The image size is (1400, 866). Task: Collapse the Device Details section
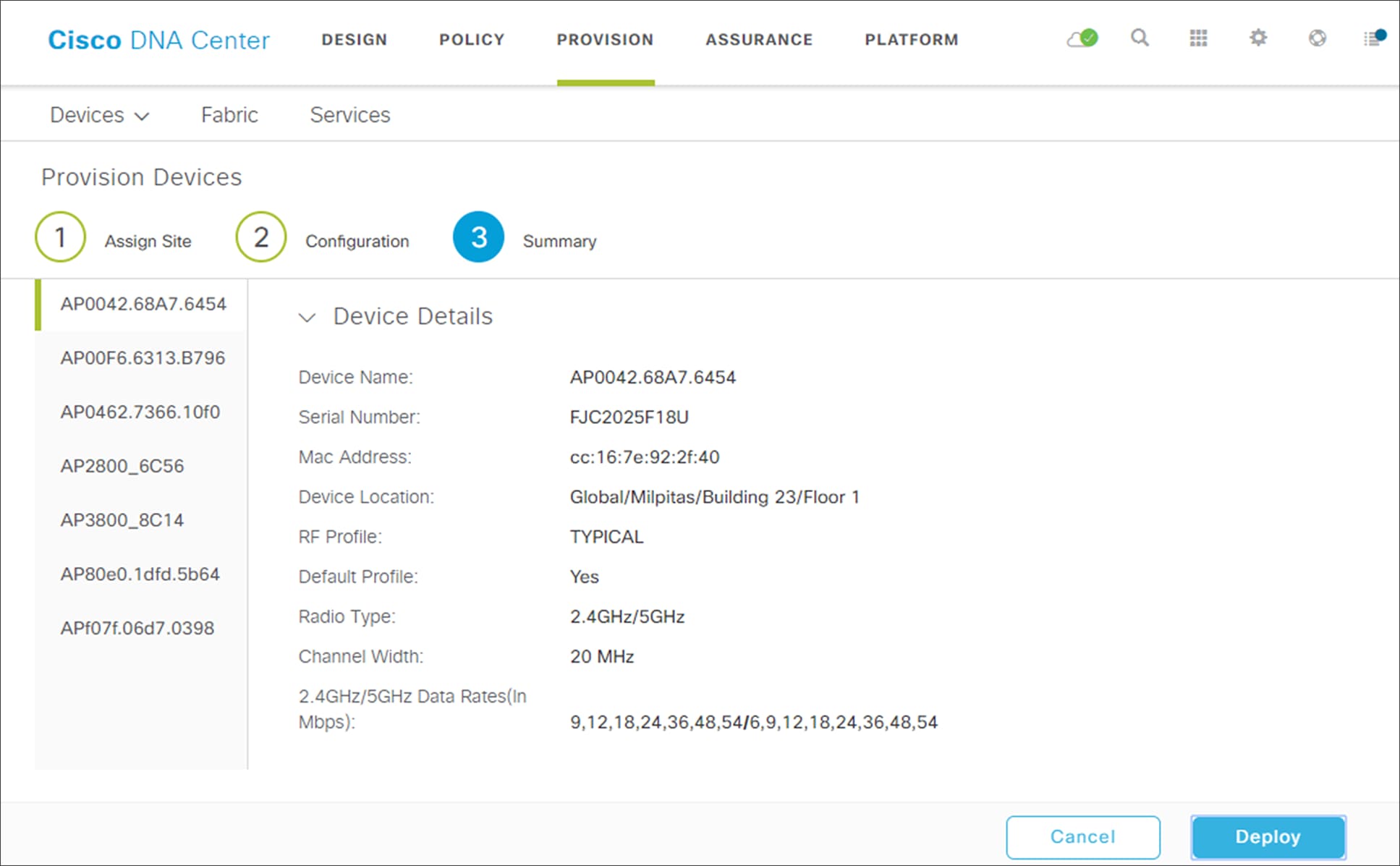coord(307,318)
